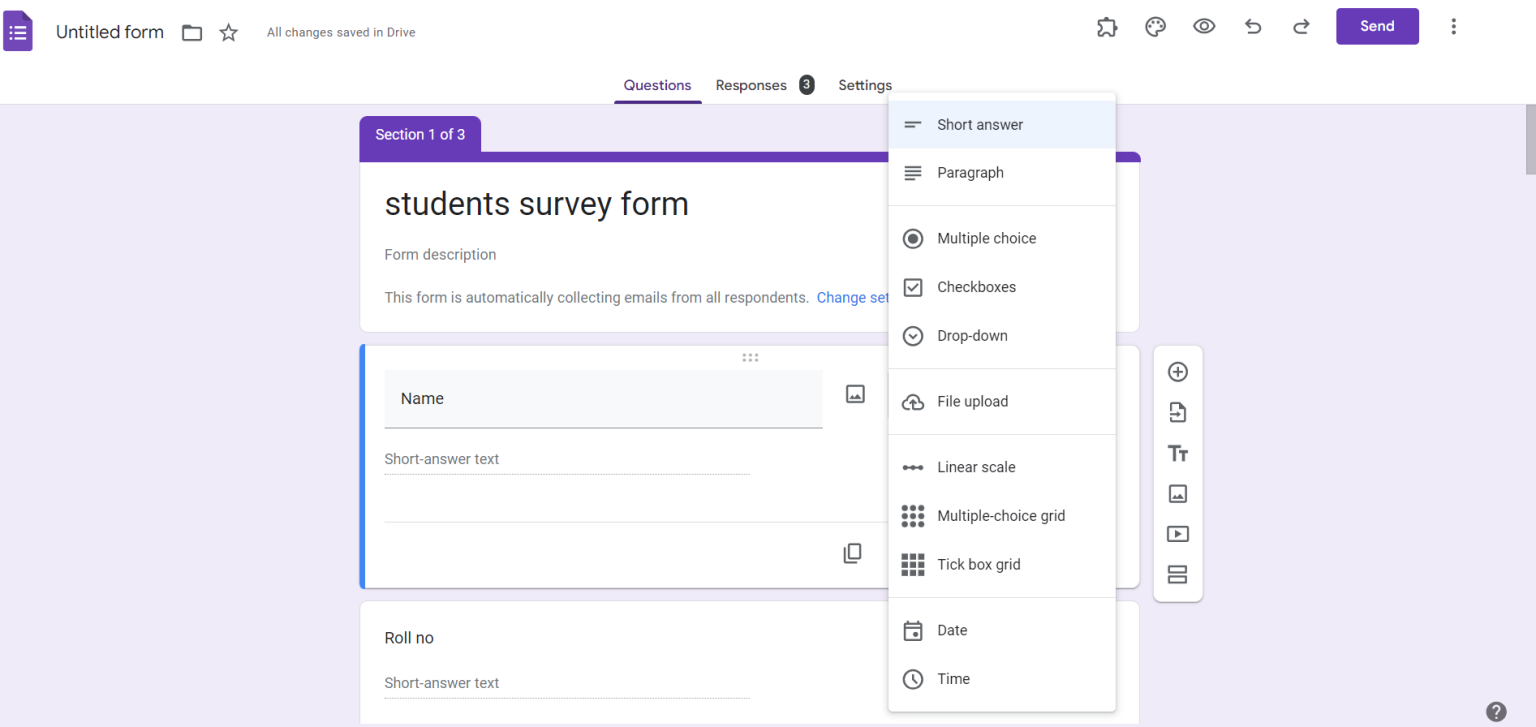The image size is (1536, 727).
Task: Select Paragraph question type
Action: [1002, 173]
